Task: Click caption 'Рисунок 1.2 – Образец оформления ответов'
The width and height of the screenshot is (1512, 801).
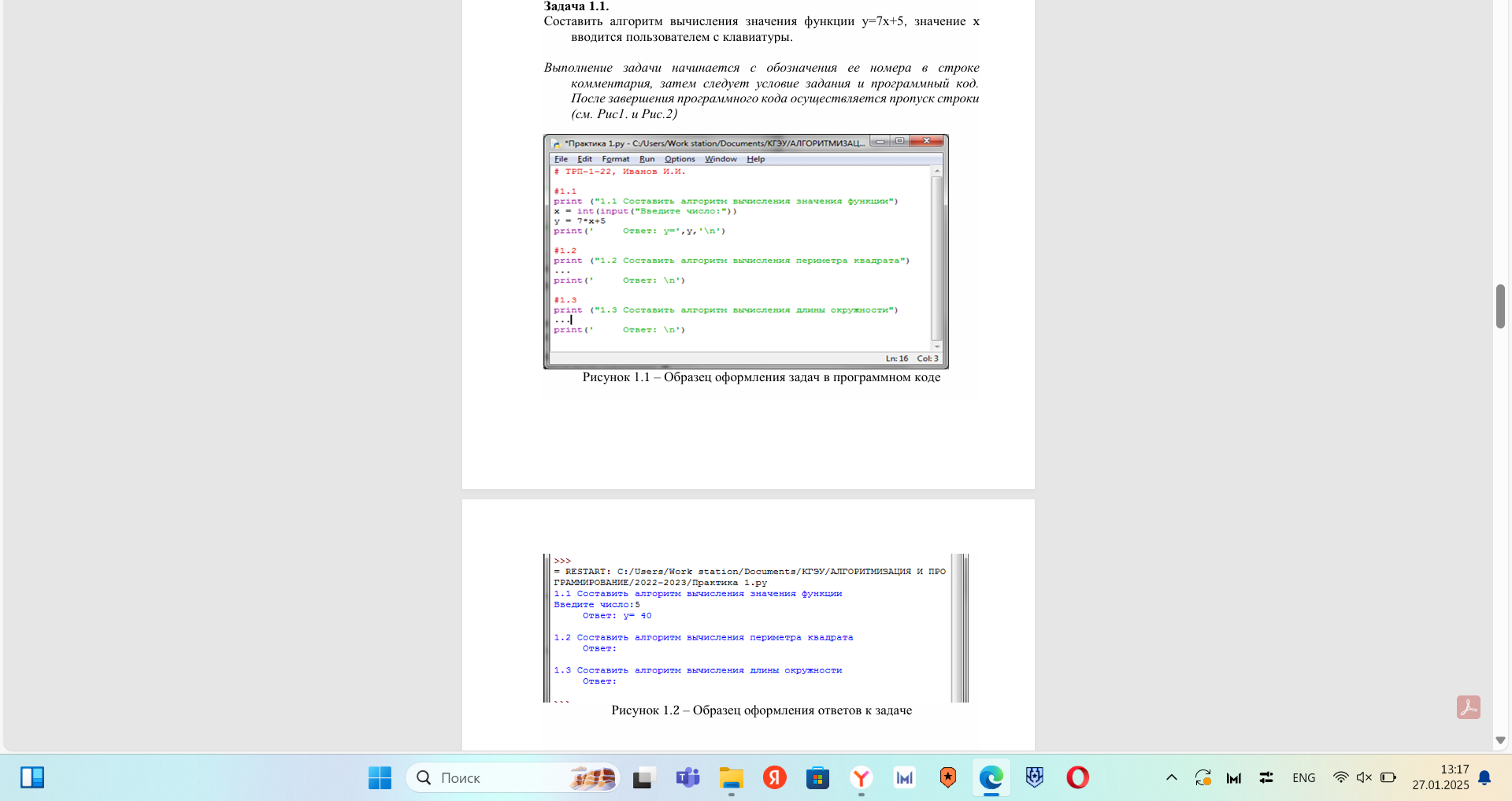Action: [762, 710]
